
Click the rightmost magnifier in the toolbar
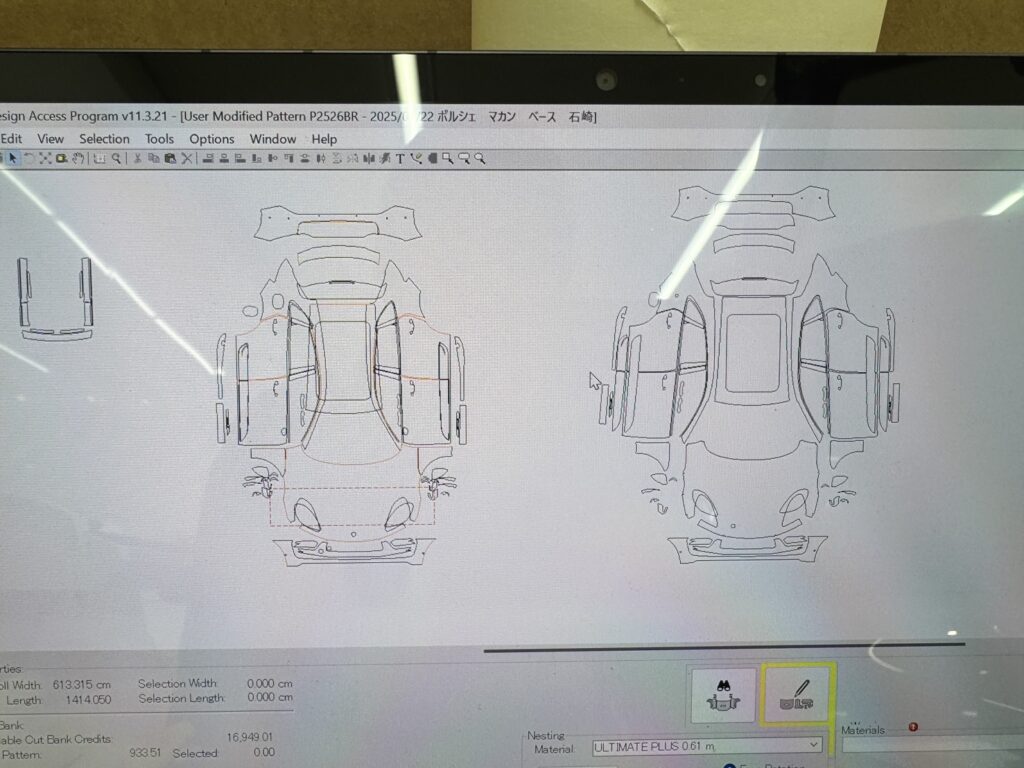480,158
